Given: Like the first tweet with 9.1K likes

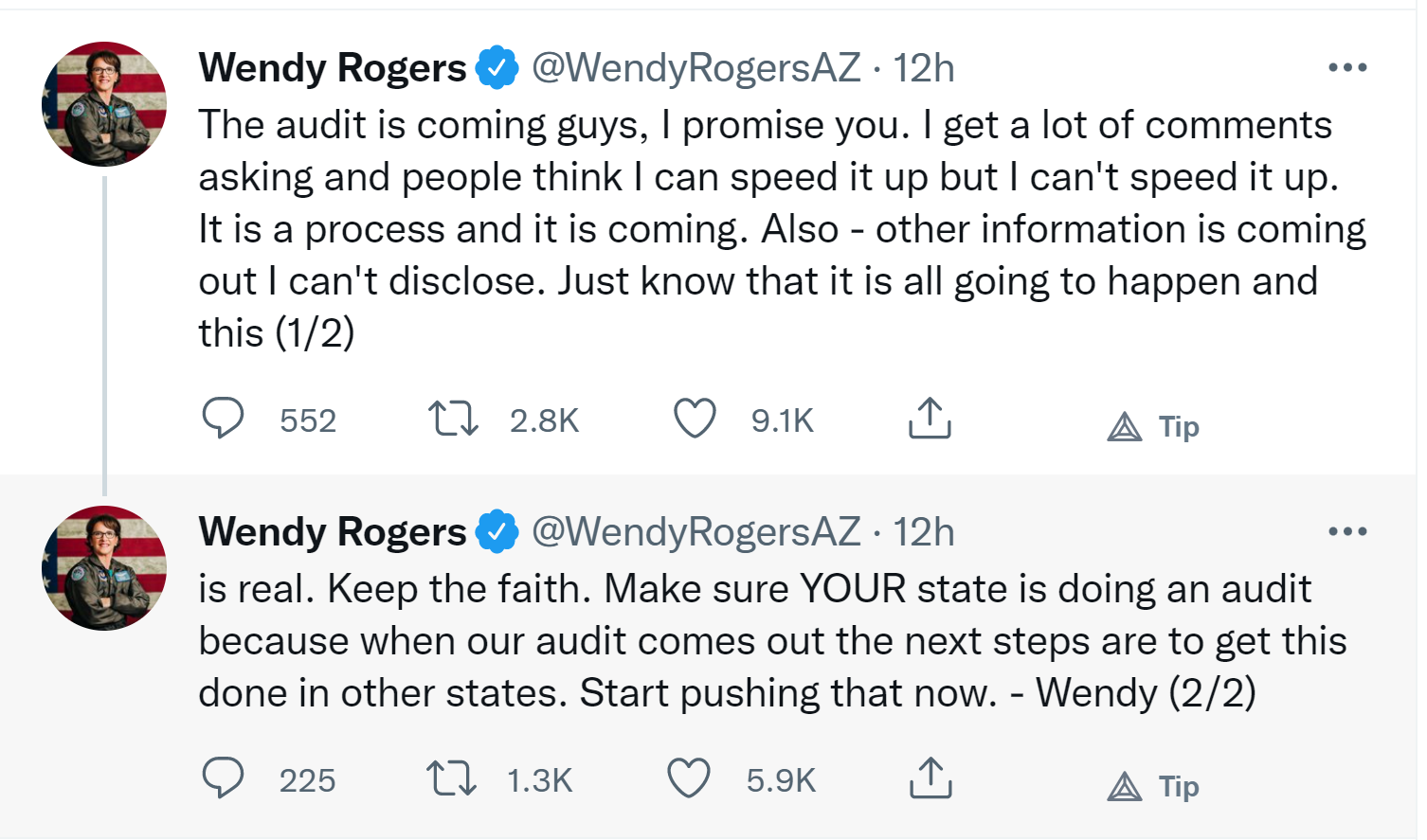Looking at the screenshot, I should [695, 419].
